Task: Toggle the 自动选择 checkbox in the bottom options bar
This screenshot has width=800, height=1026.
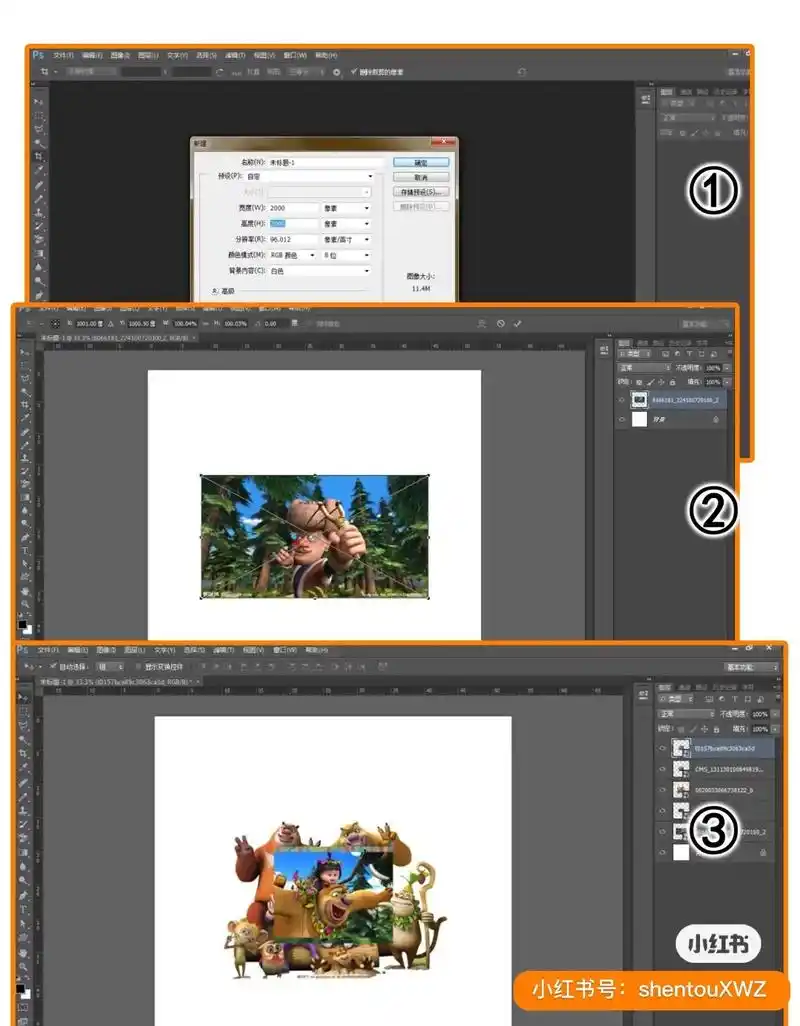Action: [x=53, y=667]
